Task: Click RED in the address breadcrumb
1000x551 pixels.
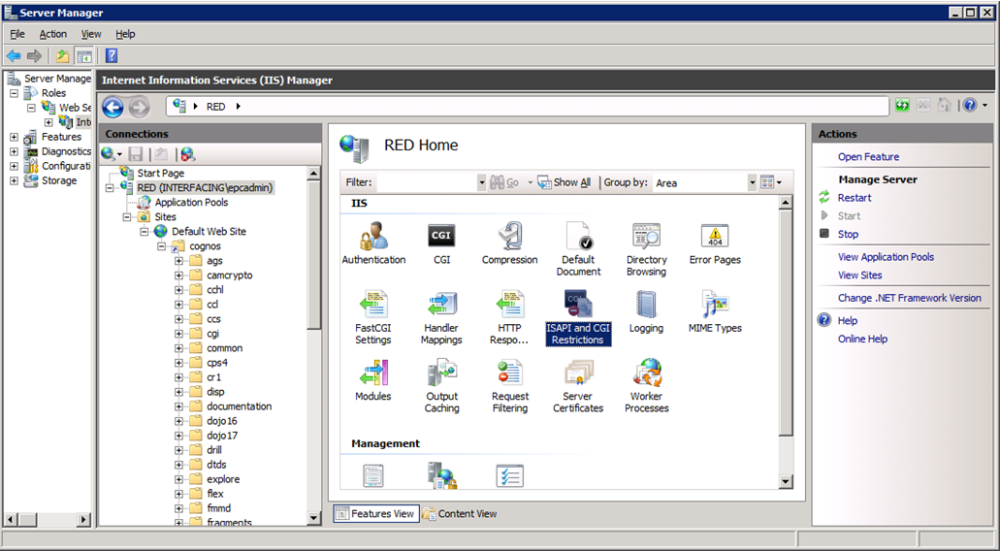Action: (x=216, y=107)
